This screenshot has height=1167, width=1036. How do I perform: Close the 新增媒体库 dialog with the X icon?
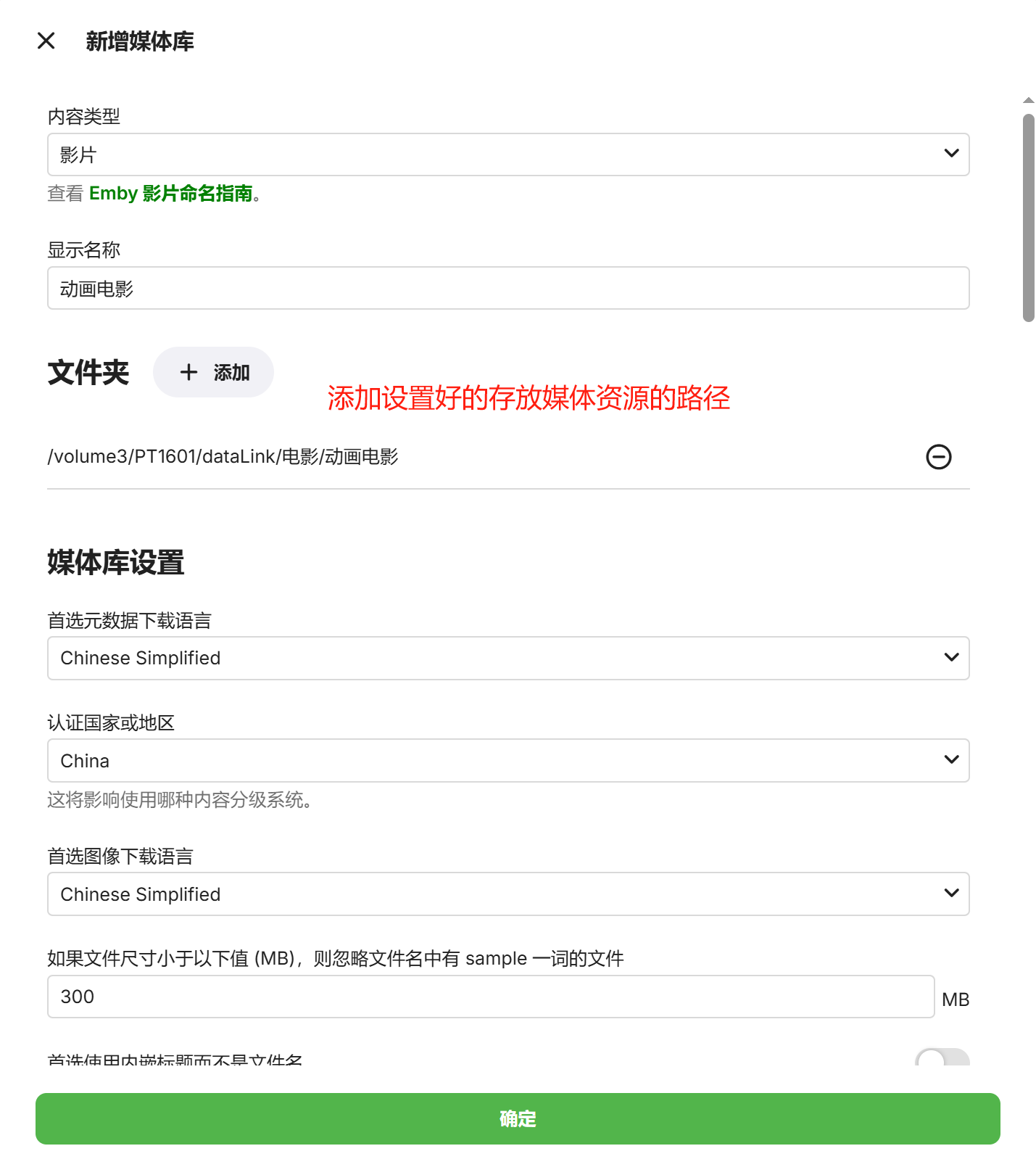coord(46,41)
